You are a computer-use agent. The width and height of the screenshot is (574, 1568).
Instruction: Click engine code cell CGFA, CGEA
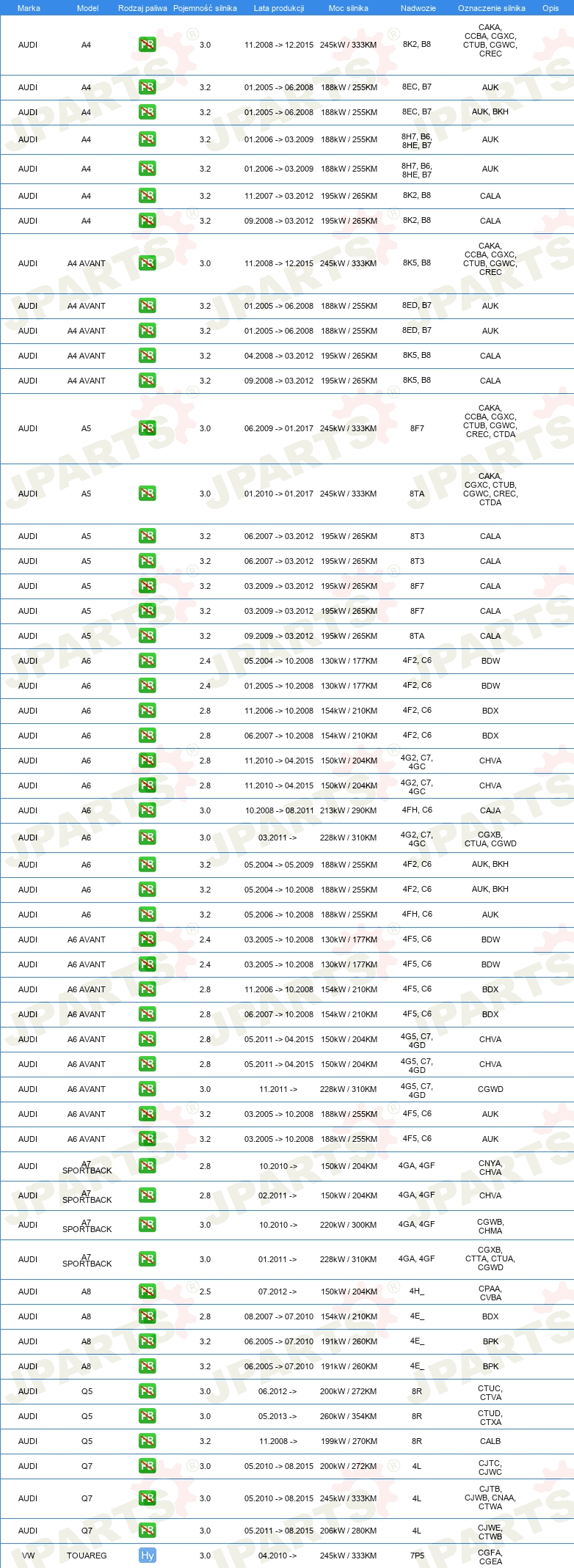[490, 1557]
